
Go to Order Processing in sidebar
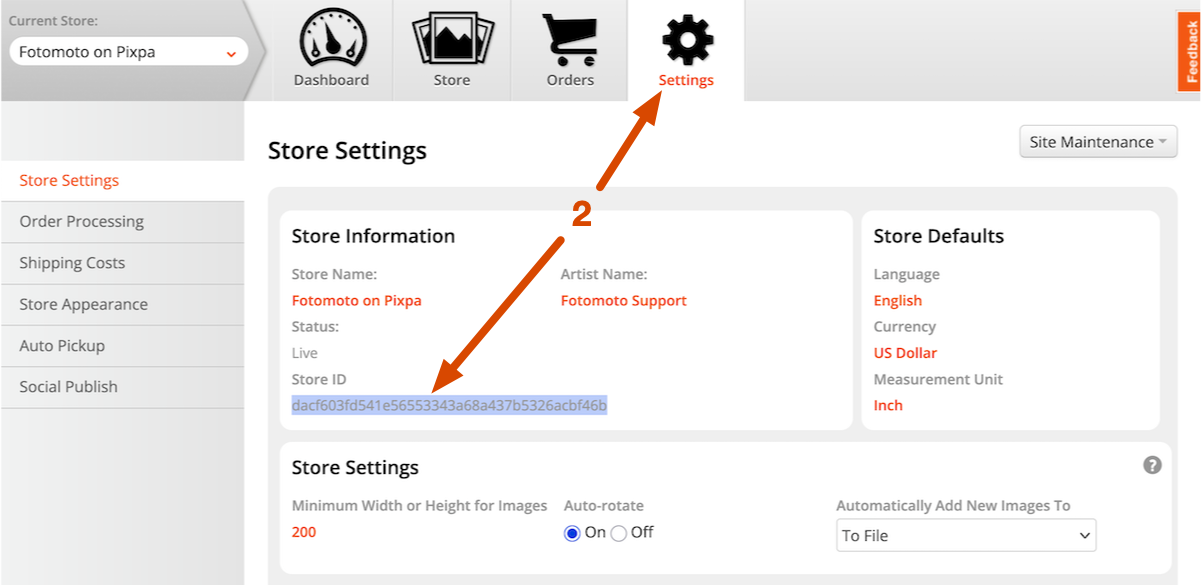[x=82, y=221]
